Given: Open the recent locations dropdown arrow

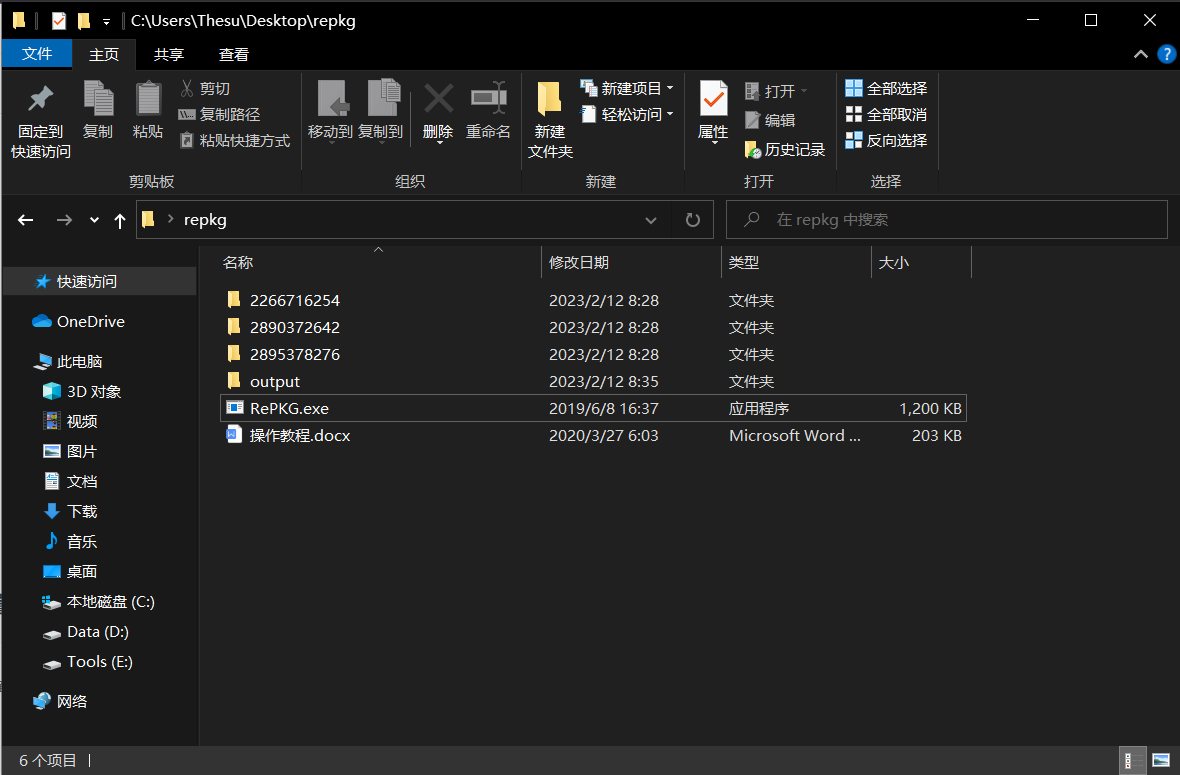Looking at the screenshot, I should click(x=94, y=220).
